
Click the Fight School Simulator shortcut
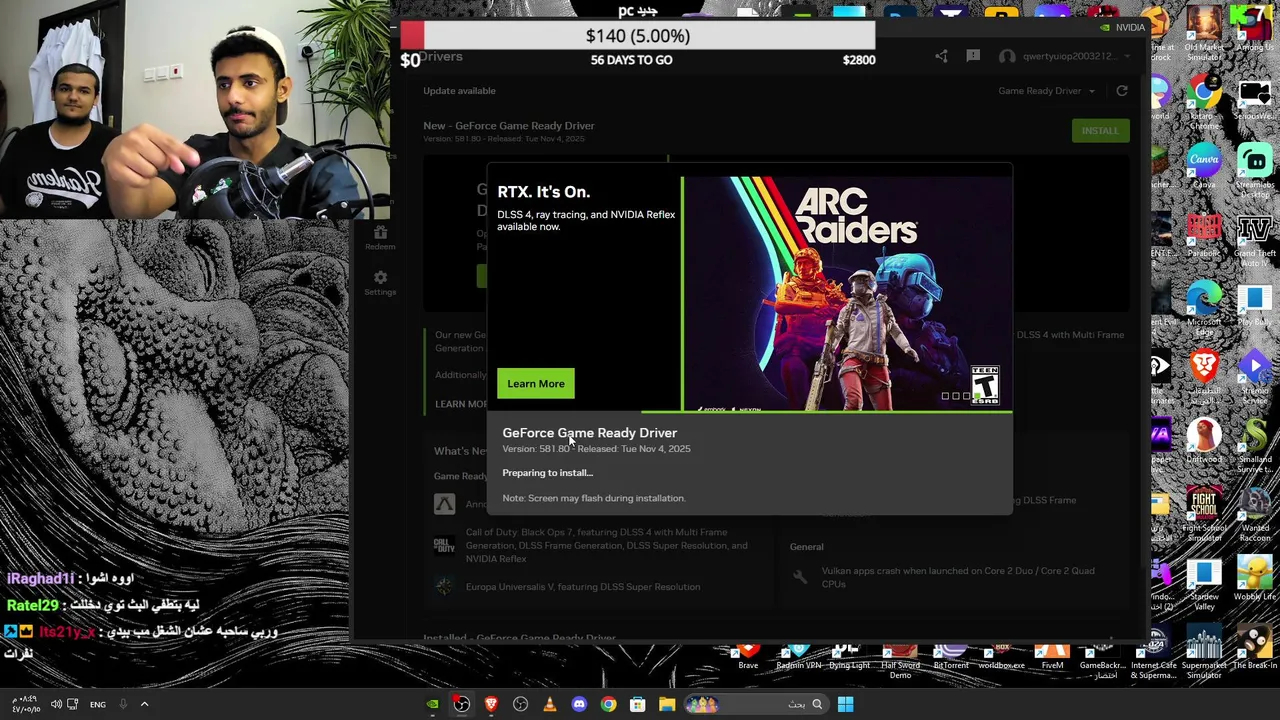(x=1204, y=514)
